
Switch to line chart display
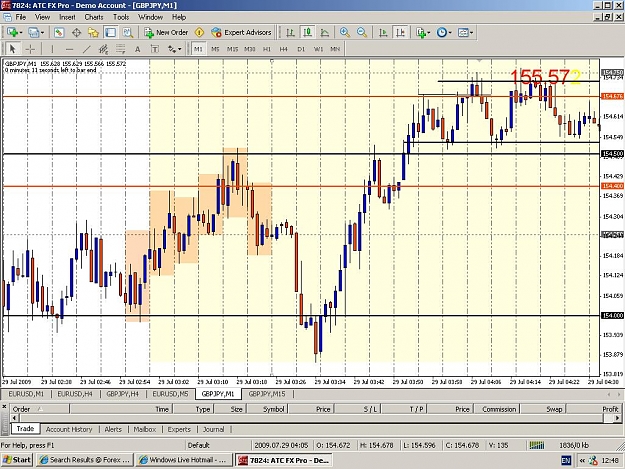[324, 33]
